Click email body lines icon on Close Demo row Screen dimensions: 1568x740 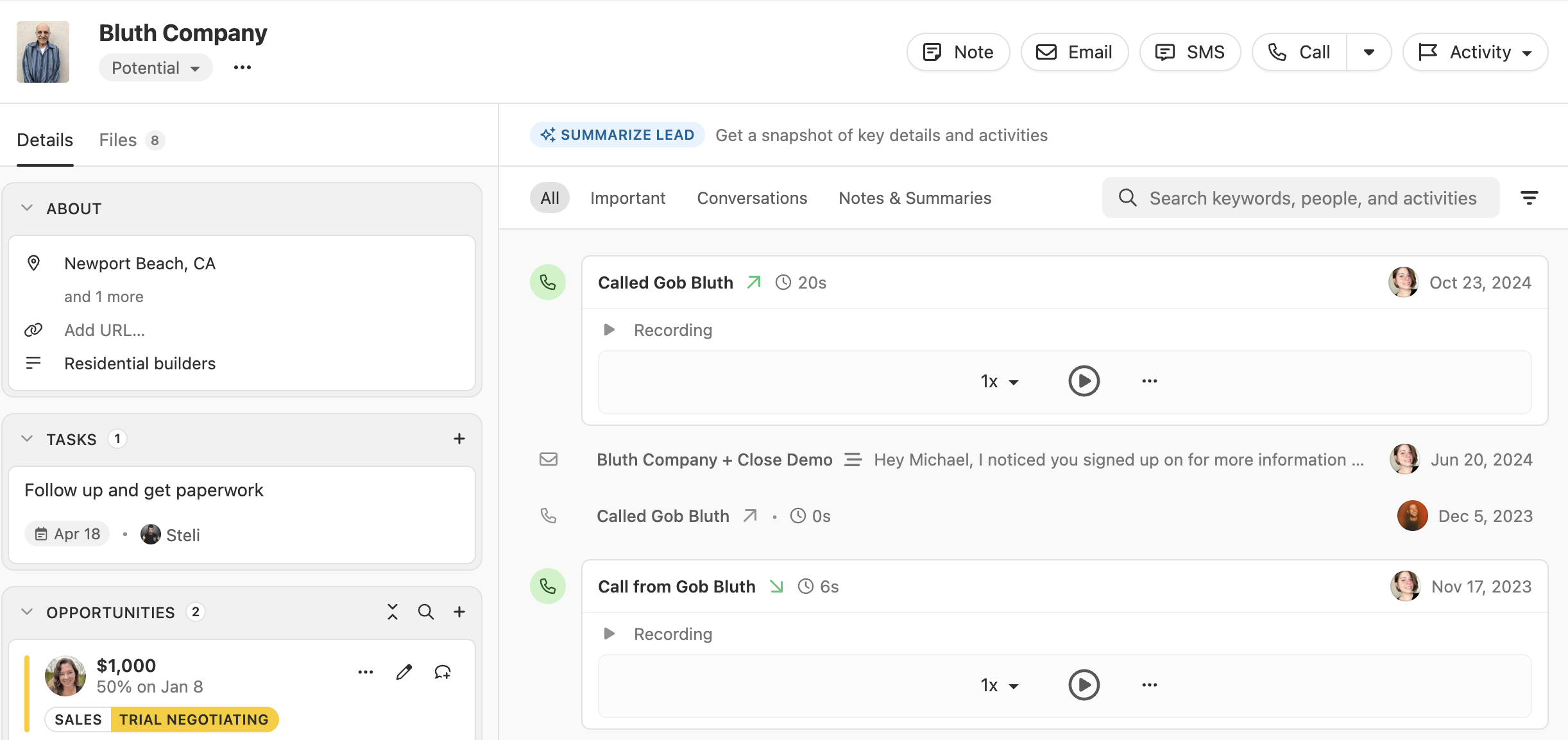point(853,459)
